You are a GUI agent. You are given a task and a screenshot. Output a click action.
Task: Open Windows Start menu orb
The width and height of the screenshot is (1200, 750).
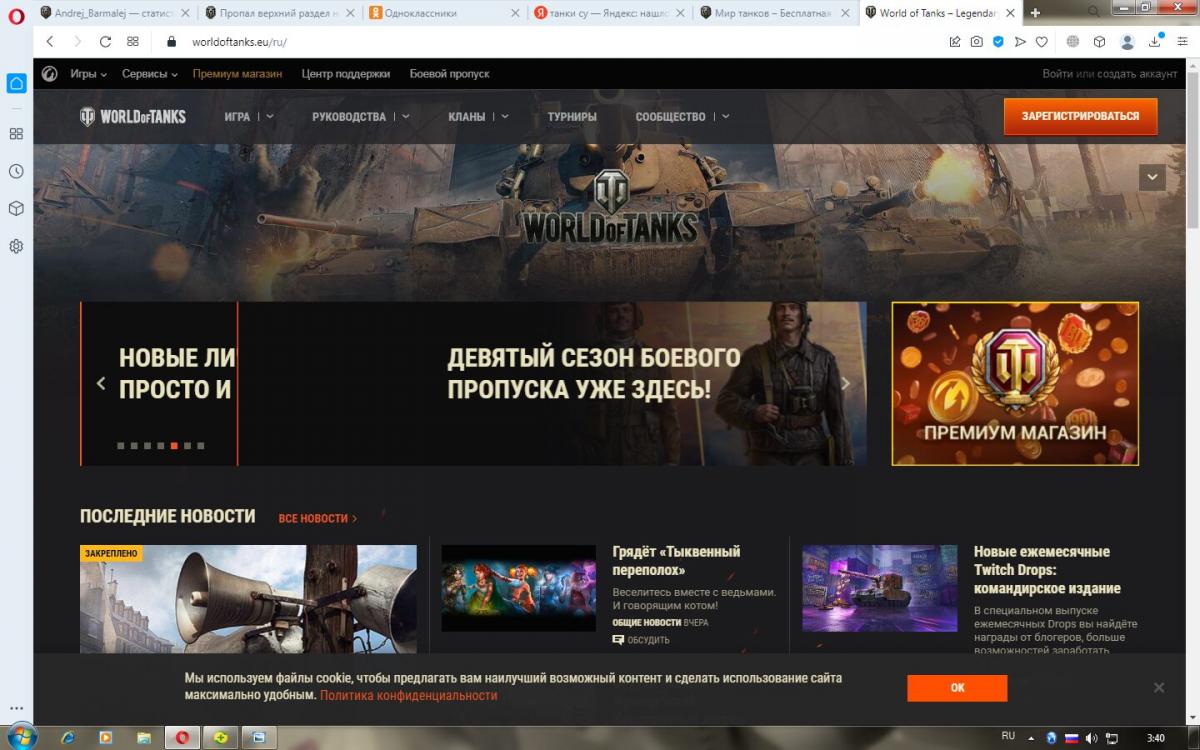coord(22,738)
